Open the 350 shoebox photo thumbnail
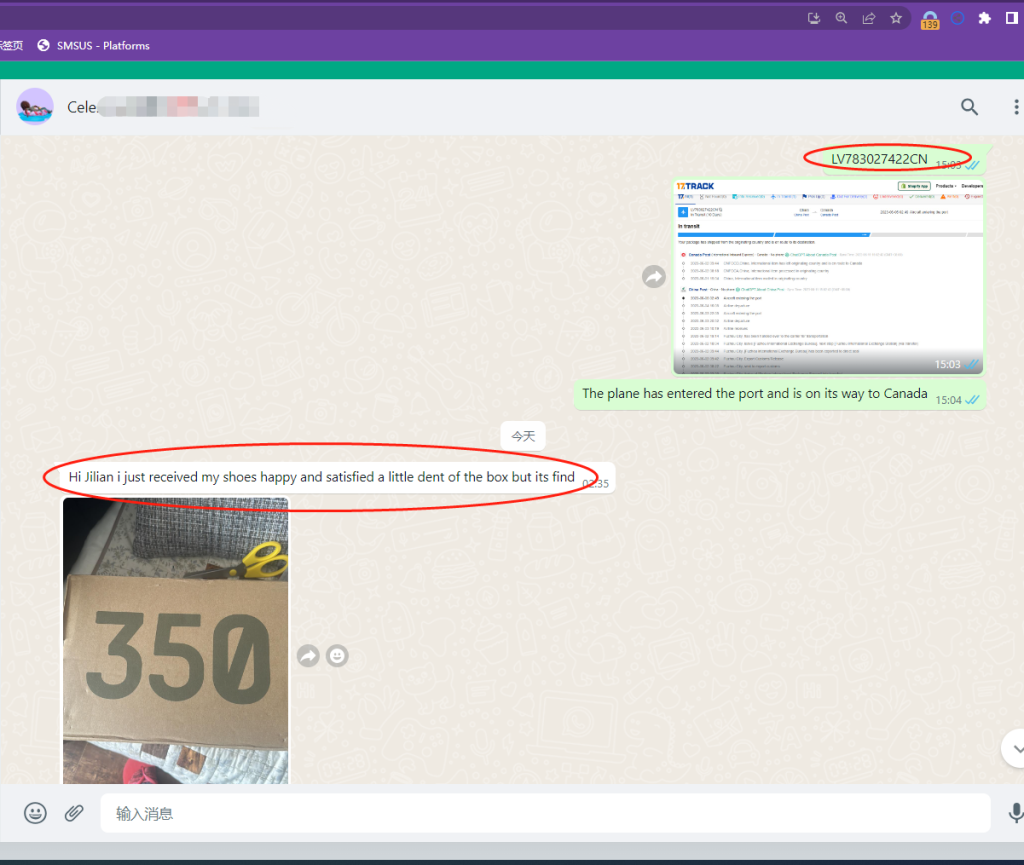The height and width of the screenshot is (865, 1024). tap(176, 640)
